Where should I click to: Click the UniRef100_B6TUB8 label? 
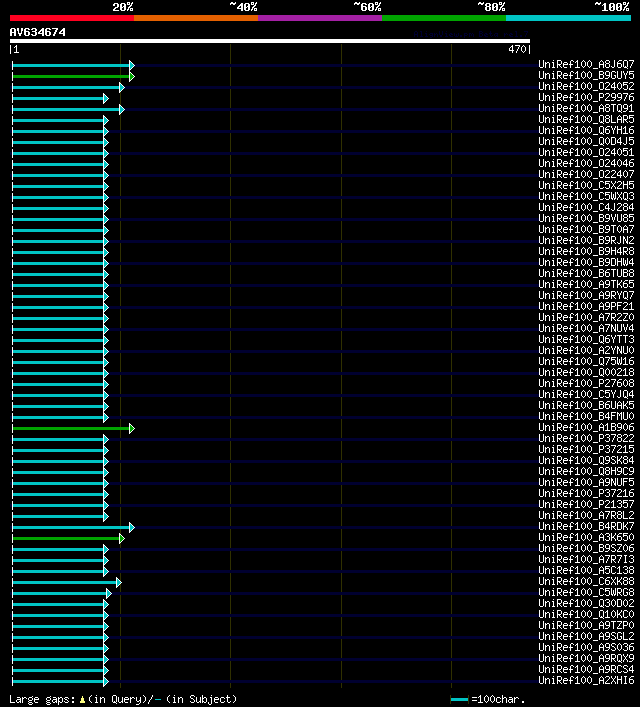[586, 273]
